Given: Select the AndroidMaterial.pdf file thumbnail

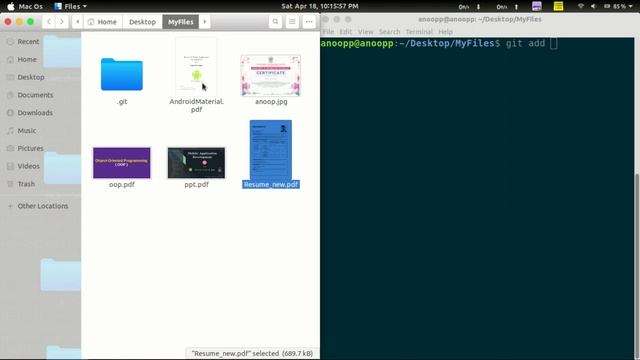Looking at the screenshot, I should click(x=196, y=67).
